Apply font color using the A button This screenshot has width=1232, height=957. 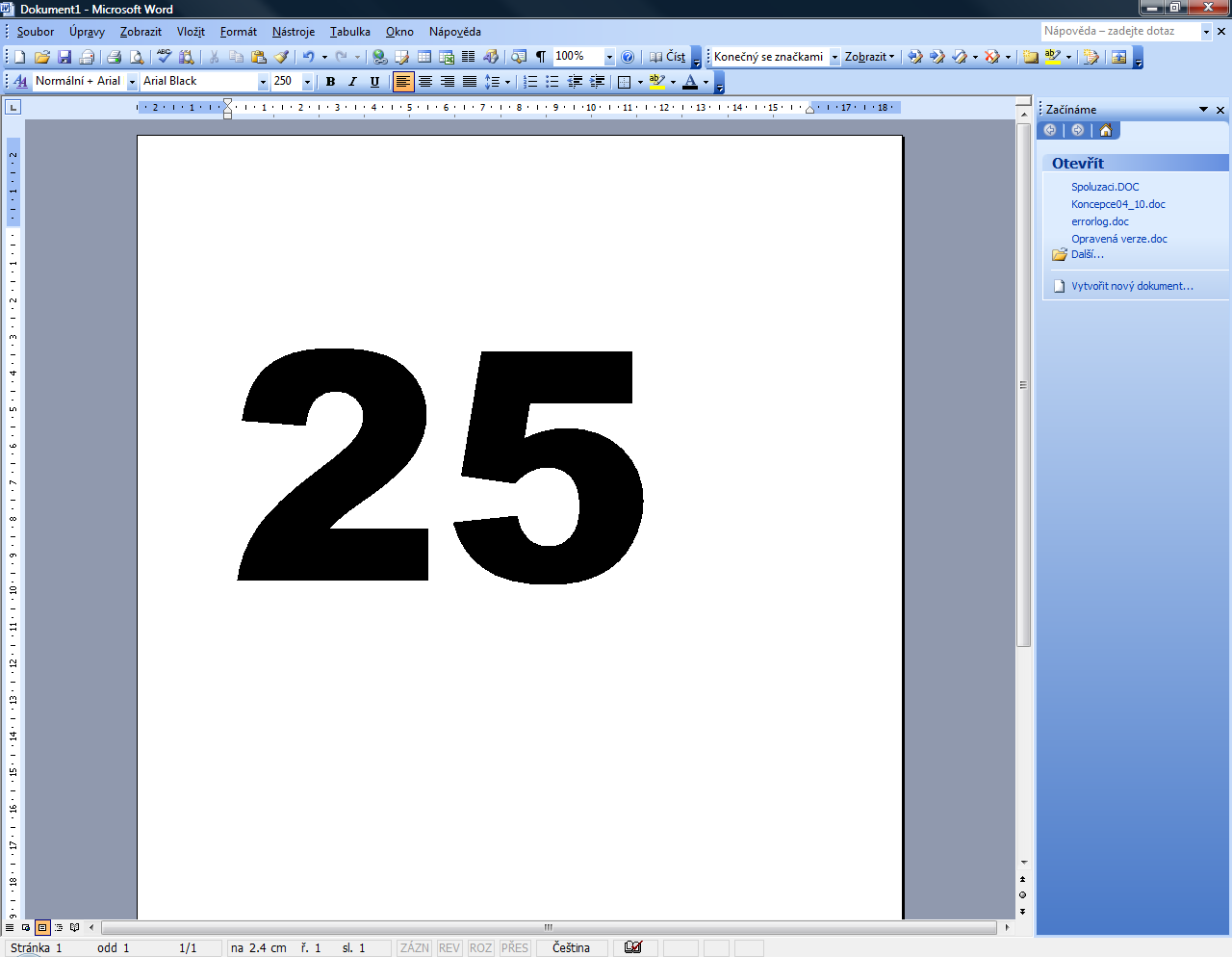click(689, 82)
